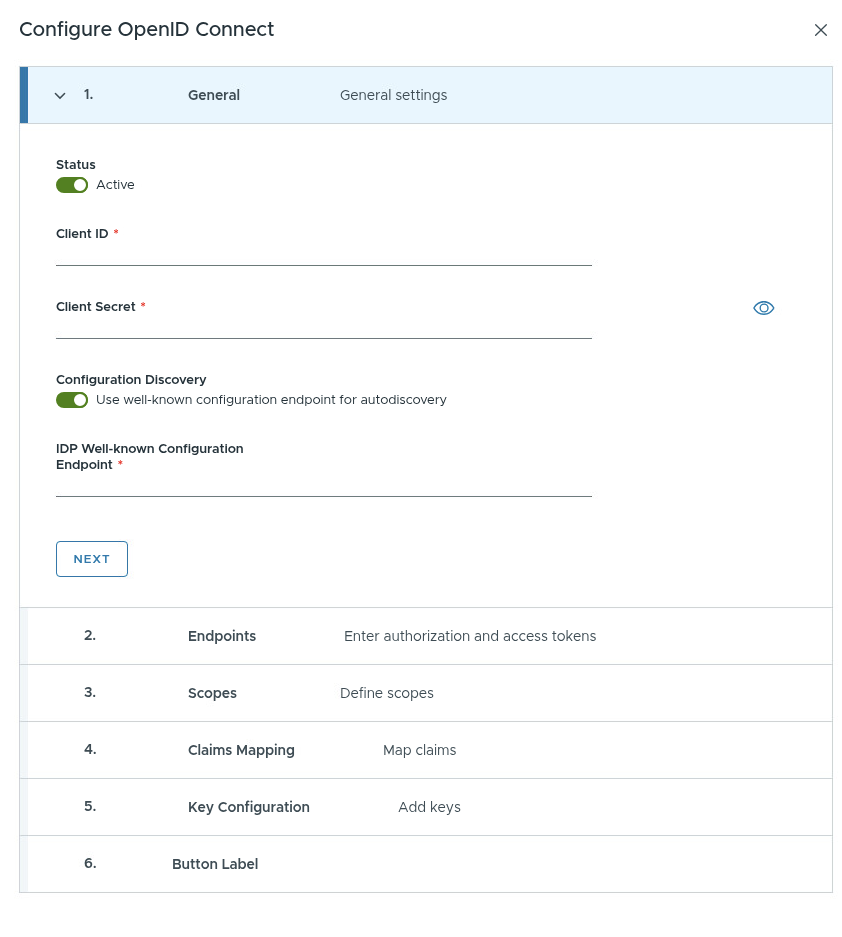This screenshot has width=842, height=937.
Task: Select the IDP Well-known Configuration Endpoint field
Action: (x=323, y=485)
